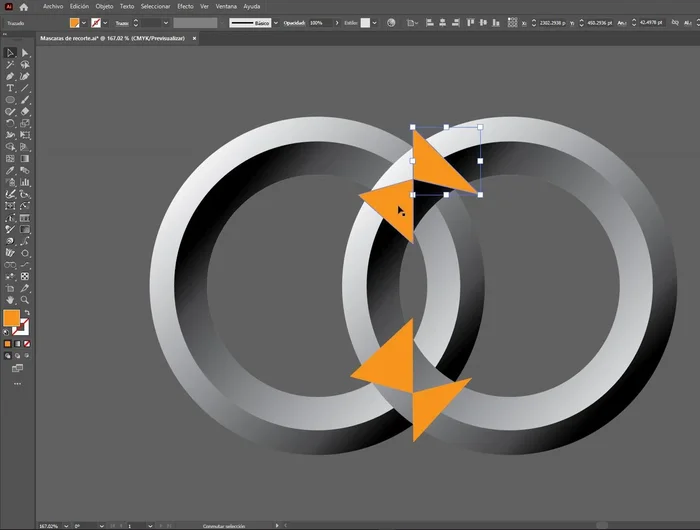
Task: Open the Efecto menu
Action: (x=185, y=7)
